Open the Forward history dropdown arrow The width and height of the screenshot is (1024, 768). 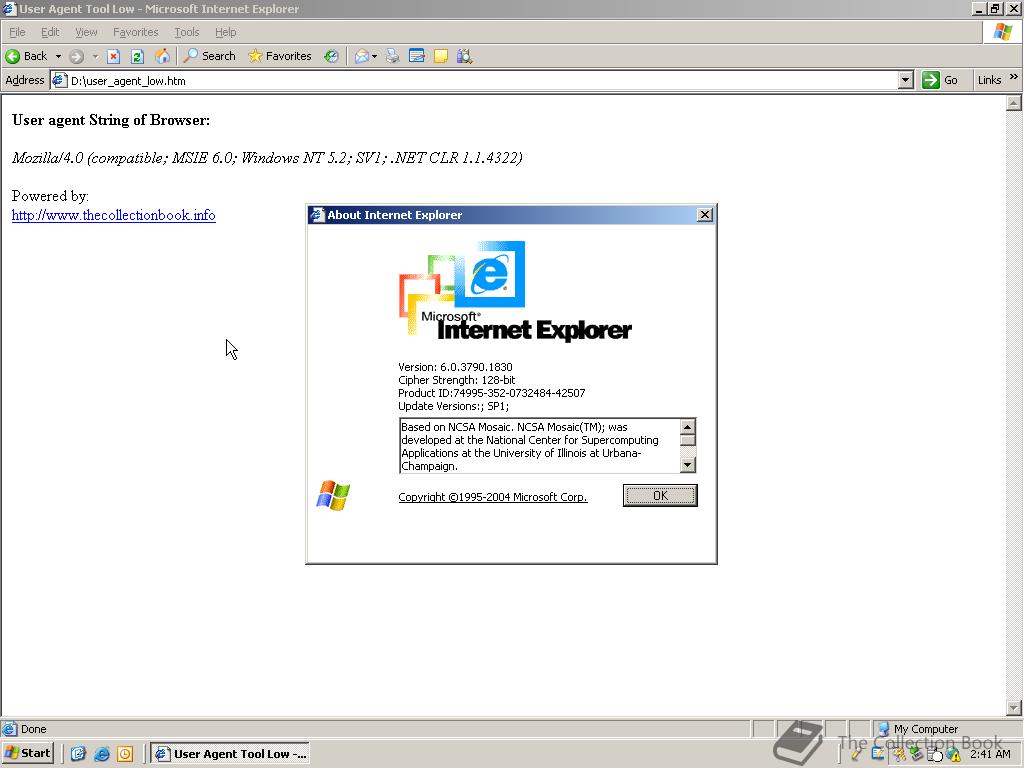click(95, 56)
